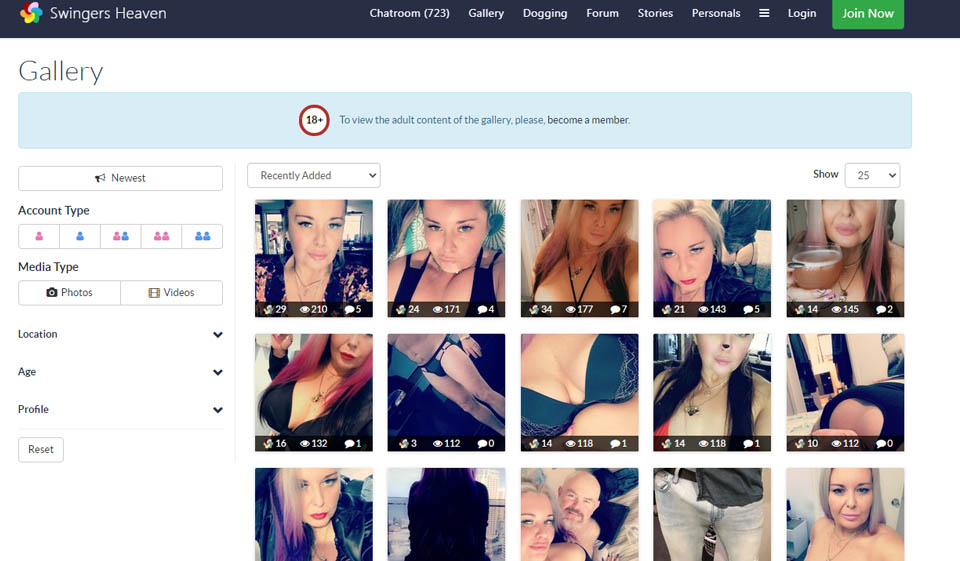Open the Chatroom (723) menu item
Screen dimensions: 960x561
(x=409, y=14)
